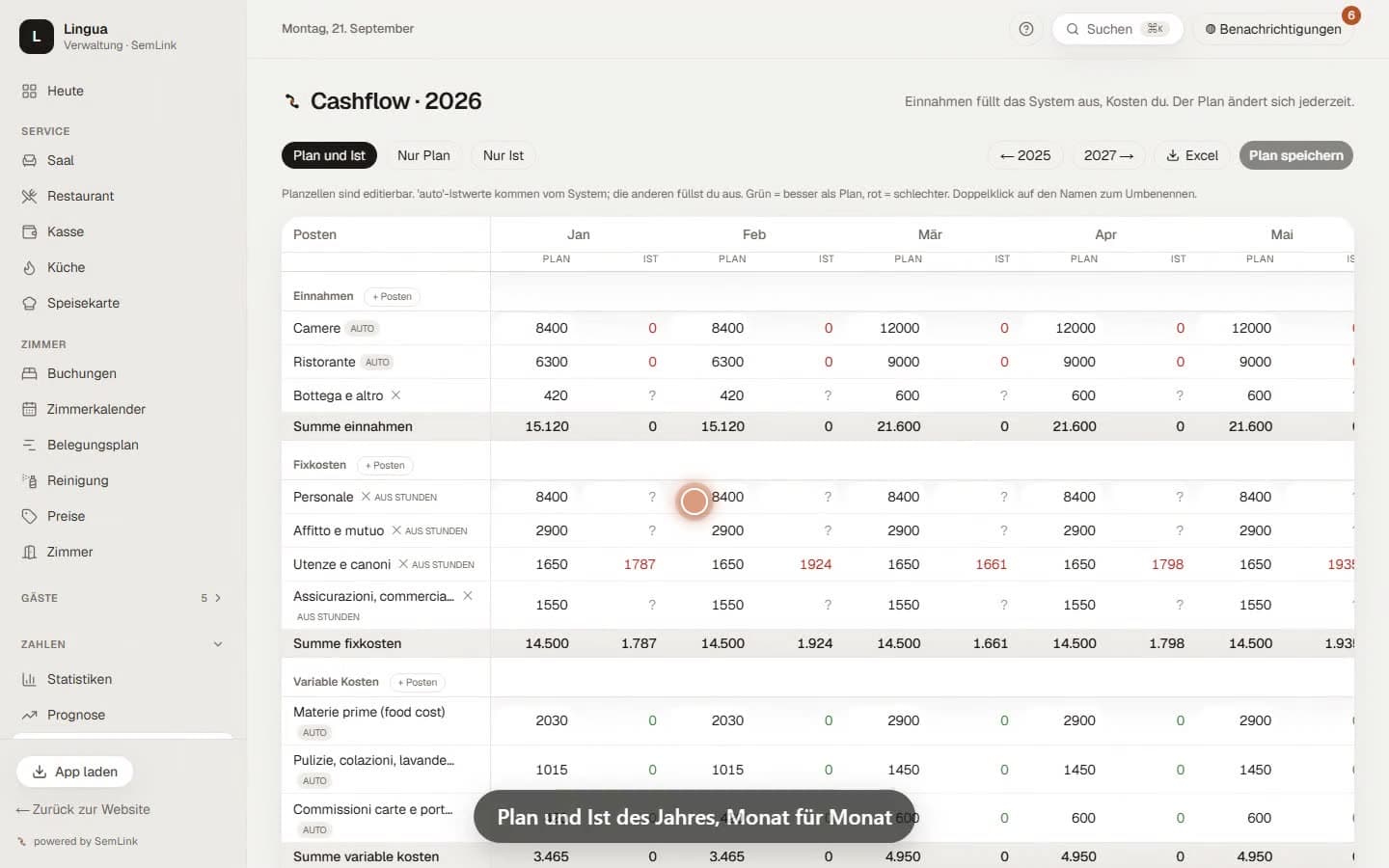This screenshot has height=868, width=1389.
Task: Go to next year 2027
Action: tap(1108, 155)
